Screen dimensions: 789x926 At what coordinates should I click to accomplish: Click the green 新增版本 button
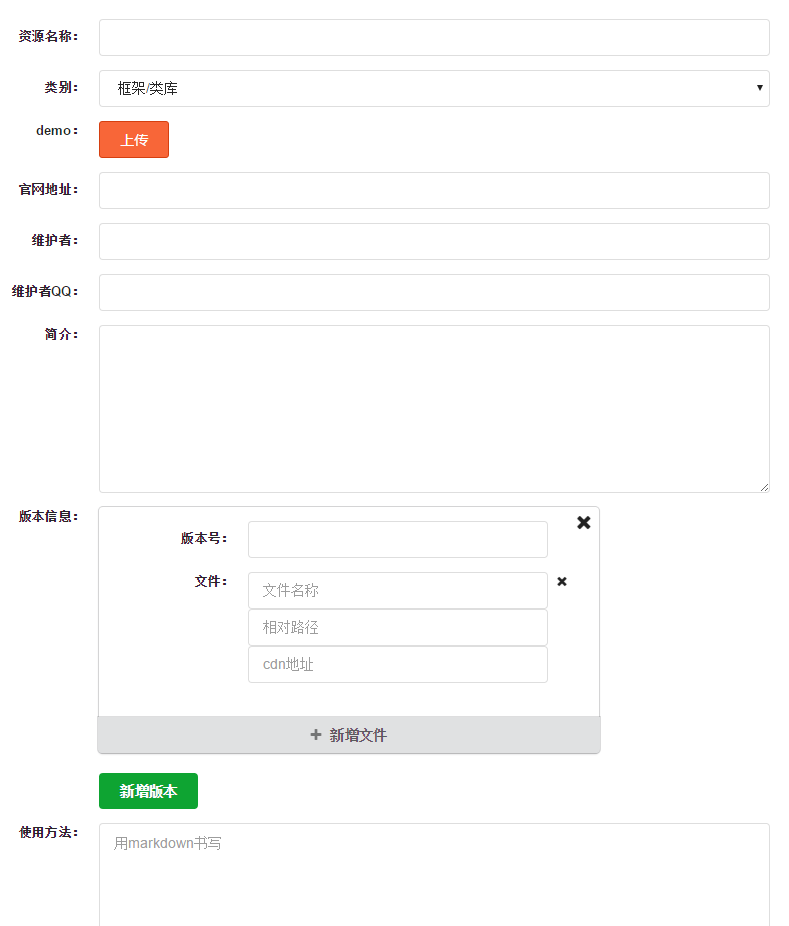(x=148, y=791)
